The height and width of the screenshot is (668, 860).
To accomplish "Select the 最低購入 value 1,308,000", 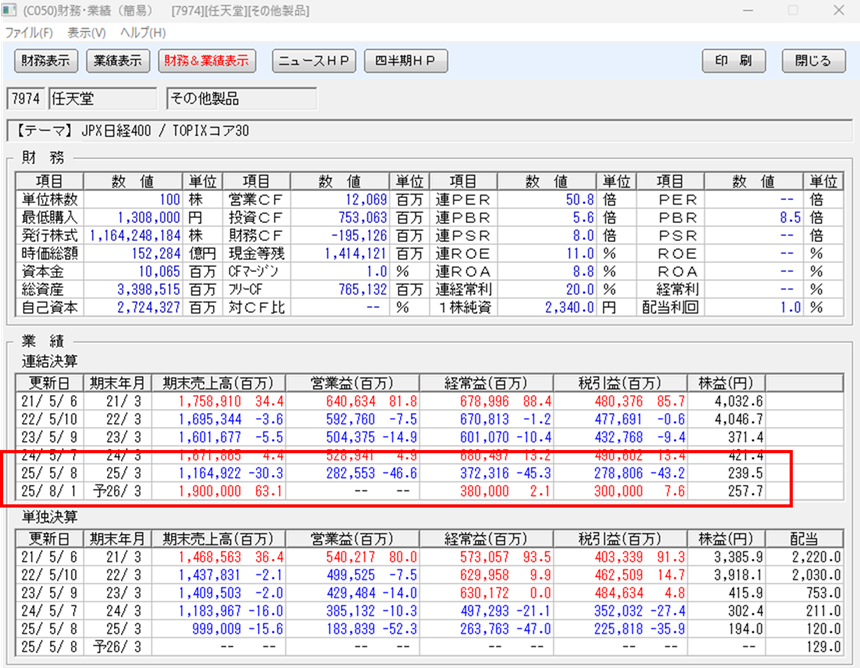I will click(x=149, y=218).
